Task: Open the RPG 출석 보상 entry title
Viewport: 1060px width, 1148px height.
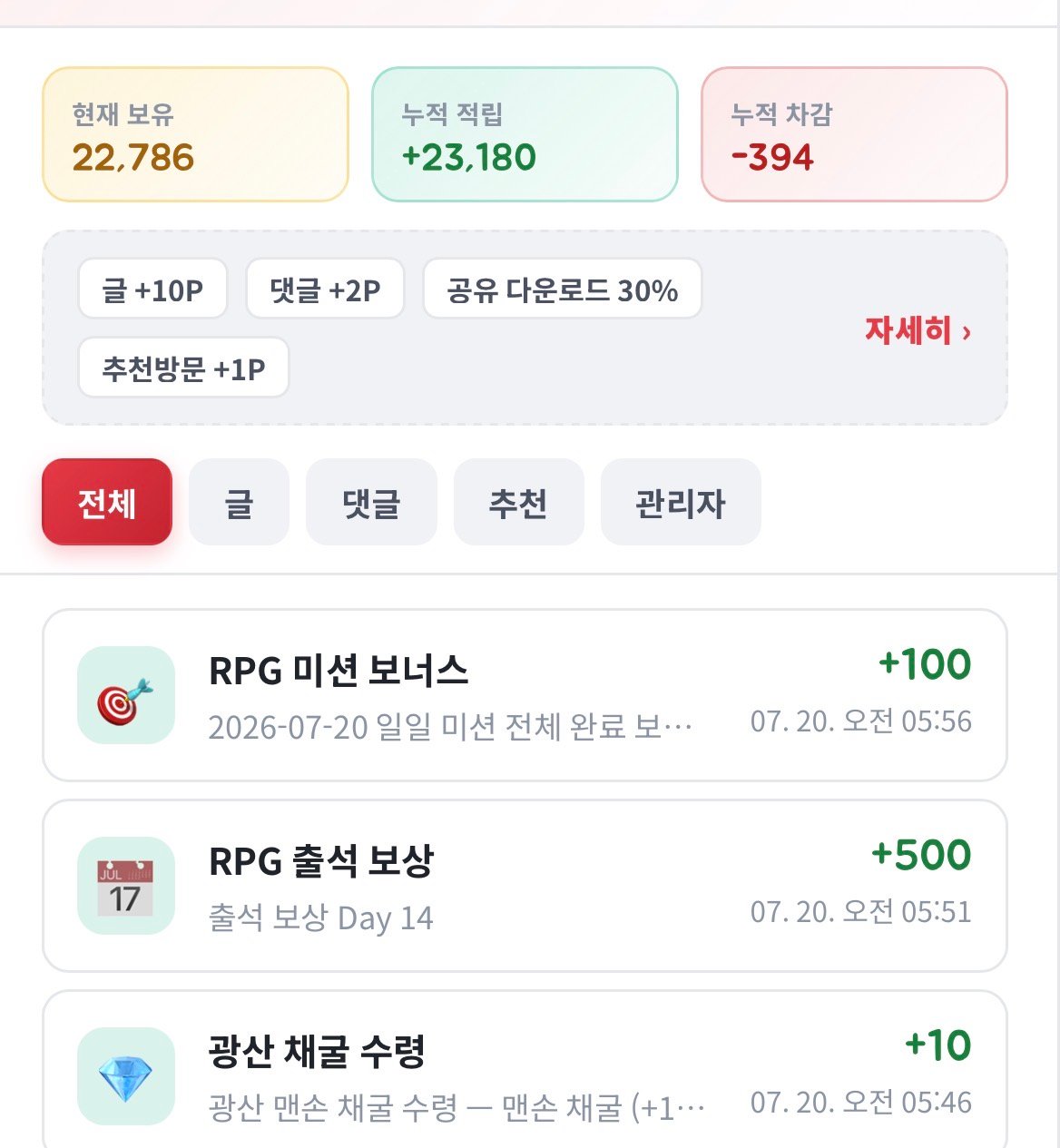Action: [321, 861]
